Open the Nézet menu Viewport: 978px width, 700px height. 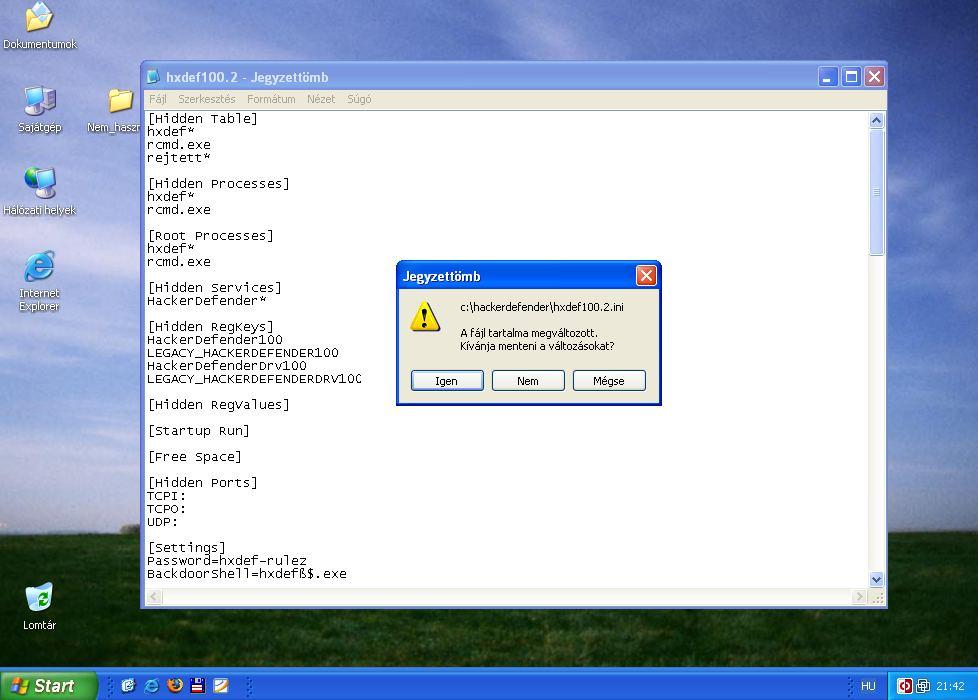(321, 99)
